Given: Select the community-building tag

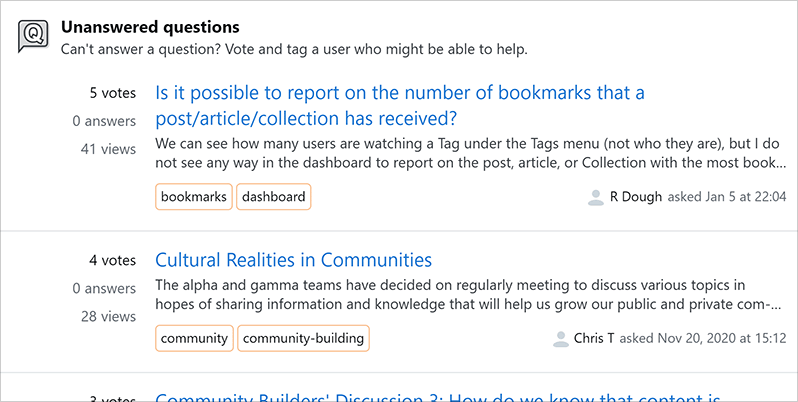Looking at the screenshot, I should [303, 339].
